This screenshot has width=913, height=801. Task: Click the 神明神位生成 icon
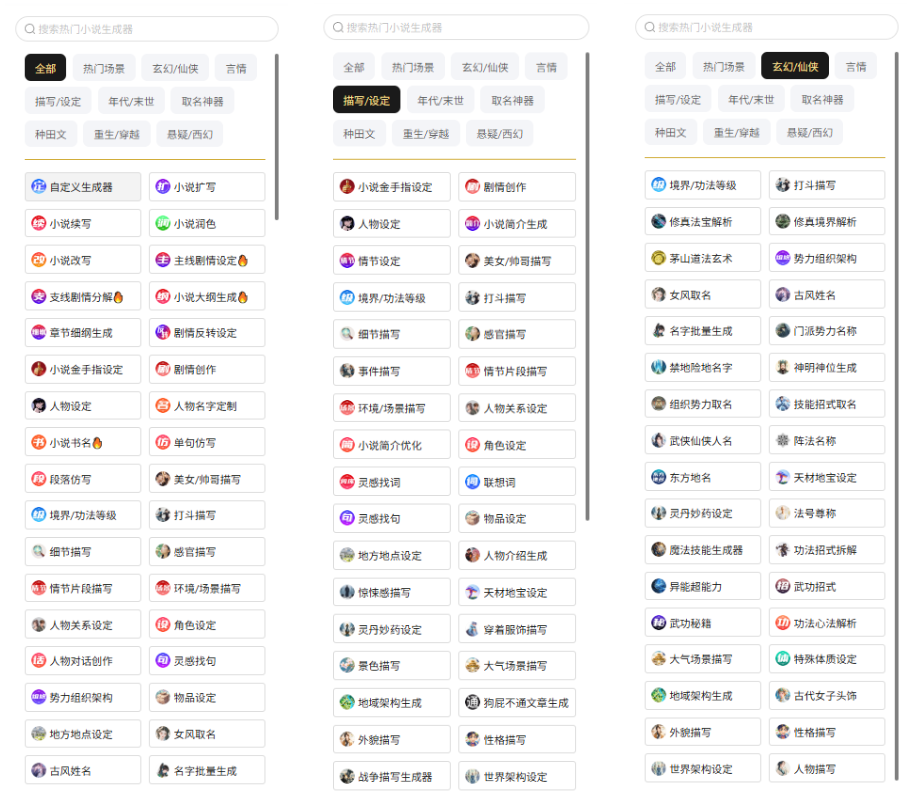click(x=783, y=367)
